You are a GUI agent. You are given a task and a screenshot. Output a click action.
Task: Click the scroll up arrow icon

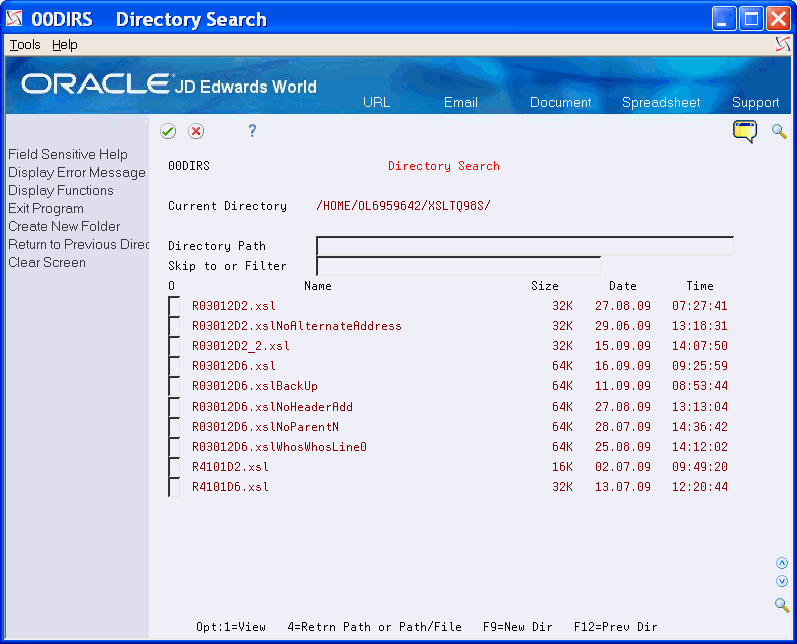[x=782, y=563]
